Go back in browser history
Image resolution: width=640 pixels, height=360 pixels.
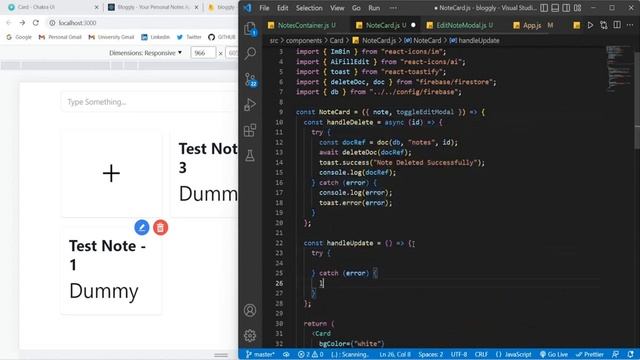[9, 23]
